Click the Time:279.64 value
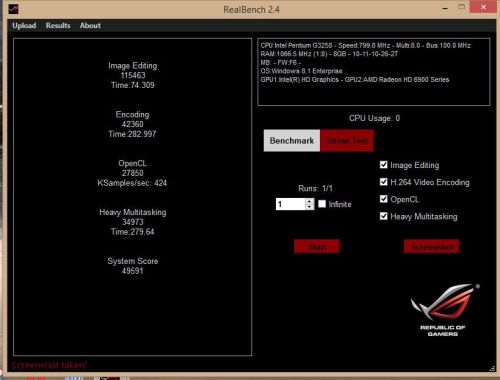Viewport: 500px width, 380px height. (x=133, y=232)
